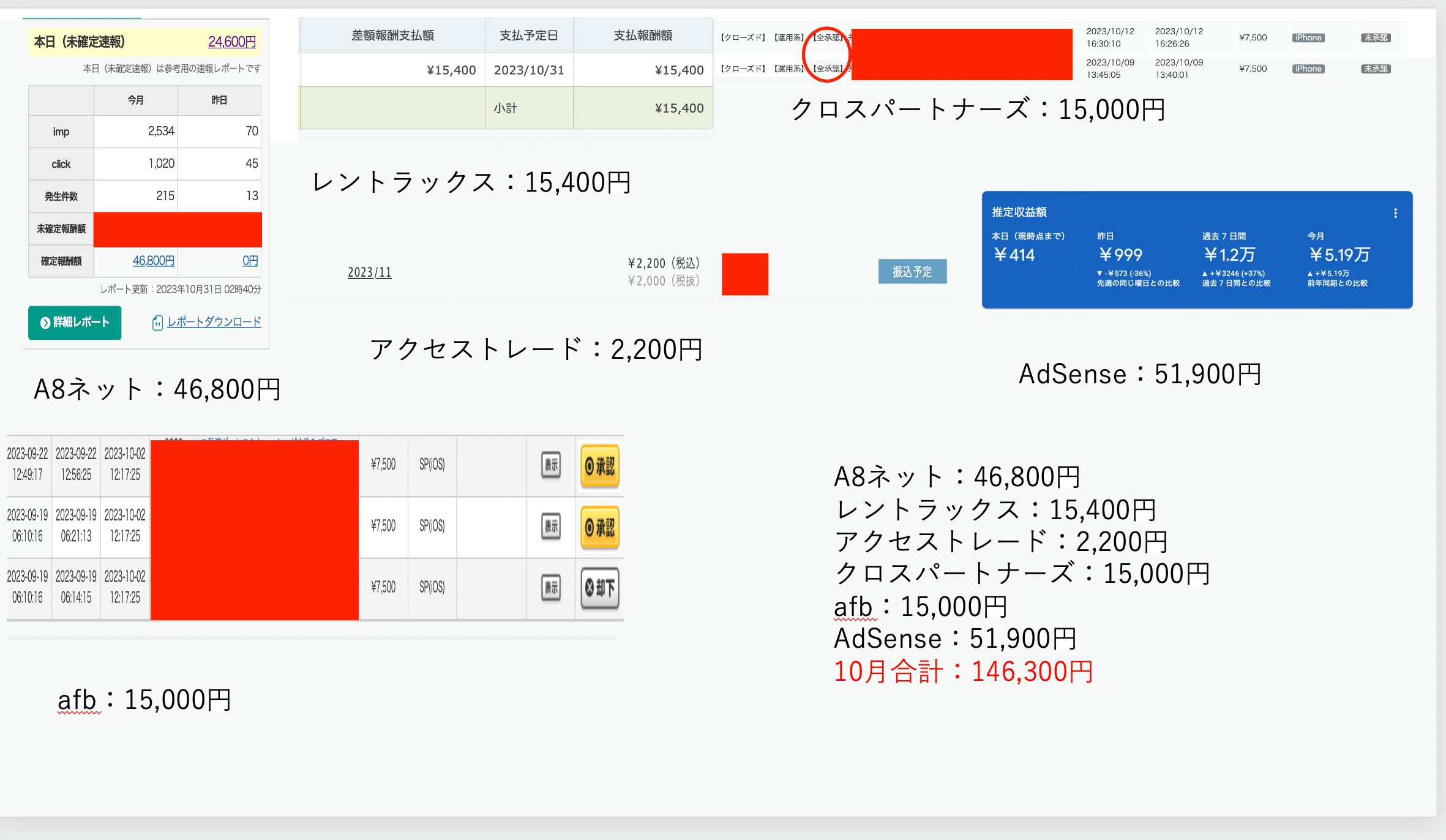Click the report download document icon
1446x840 pixels.
click(x=157, y=323)
